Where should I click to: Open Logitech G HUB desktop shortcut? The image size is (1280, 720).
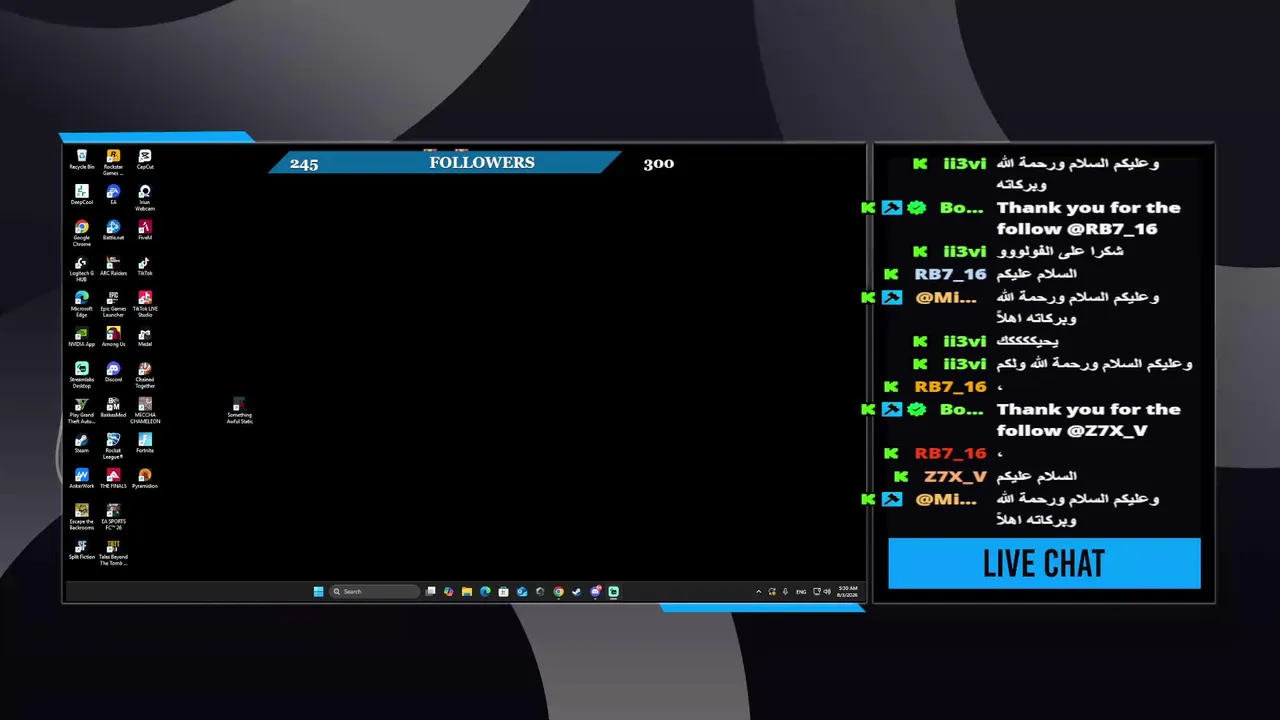(x=82, y=268)
